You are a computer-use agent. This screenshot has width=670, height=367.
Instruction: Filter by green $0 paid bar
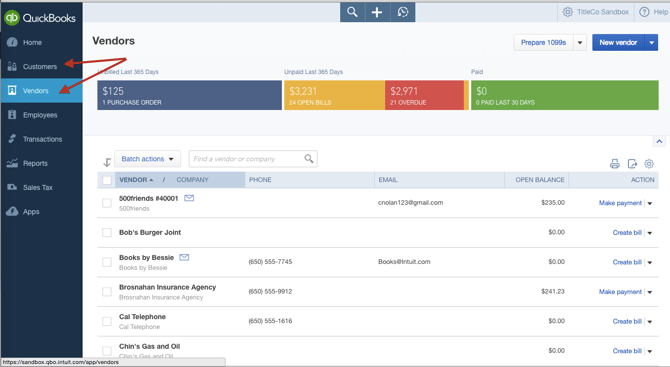click(564, 95)
